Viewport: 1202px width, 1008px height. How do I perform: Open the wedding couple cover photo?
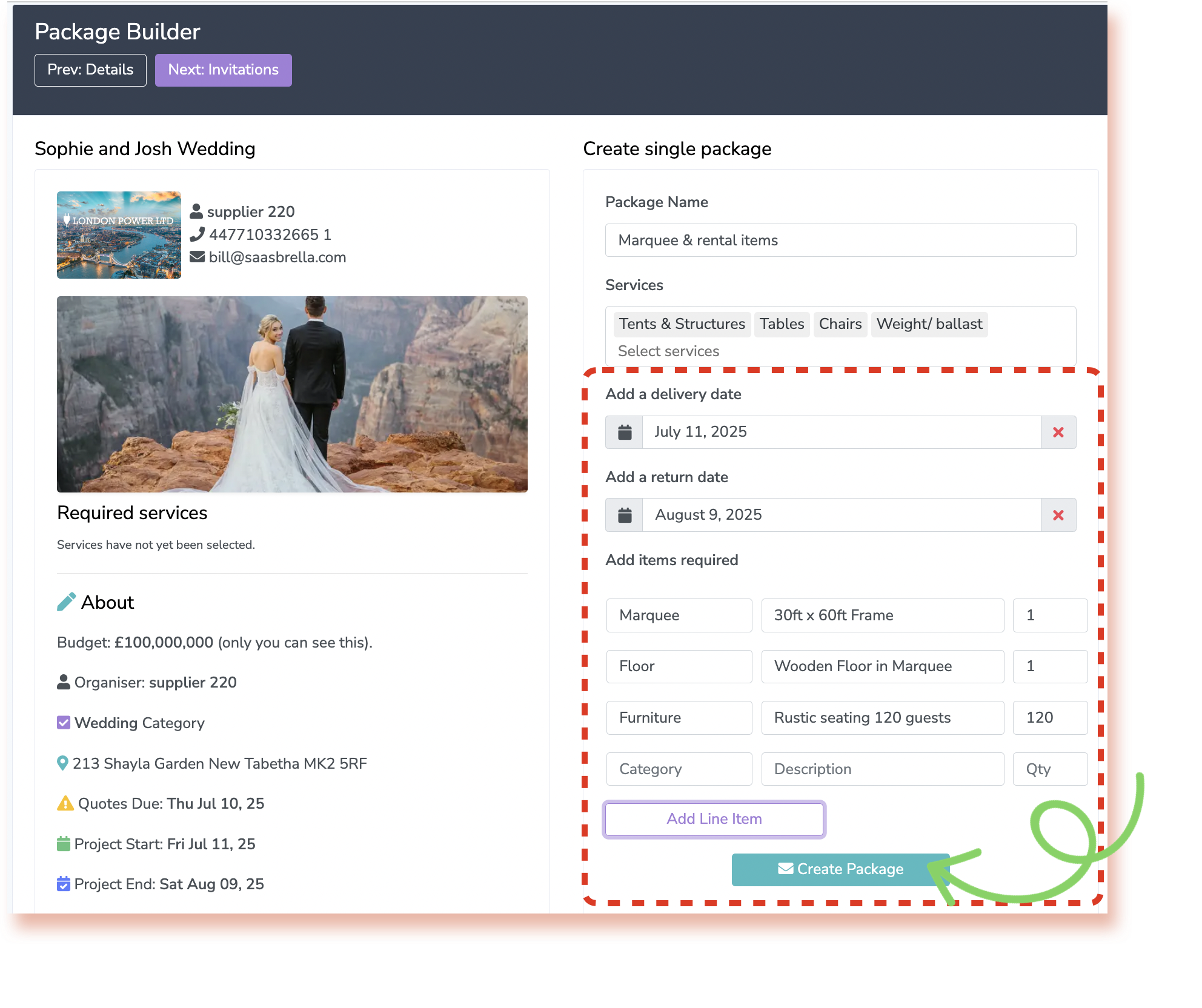click(292, 394)
